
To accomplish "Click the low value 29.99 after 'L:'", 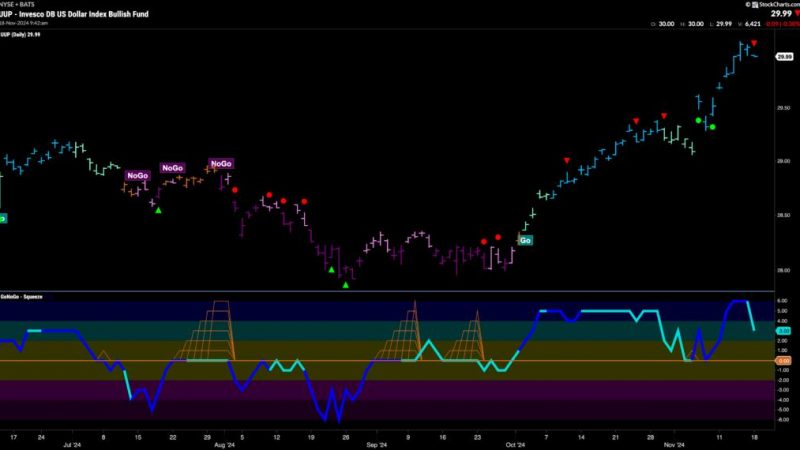I will point(724,24).
